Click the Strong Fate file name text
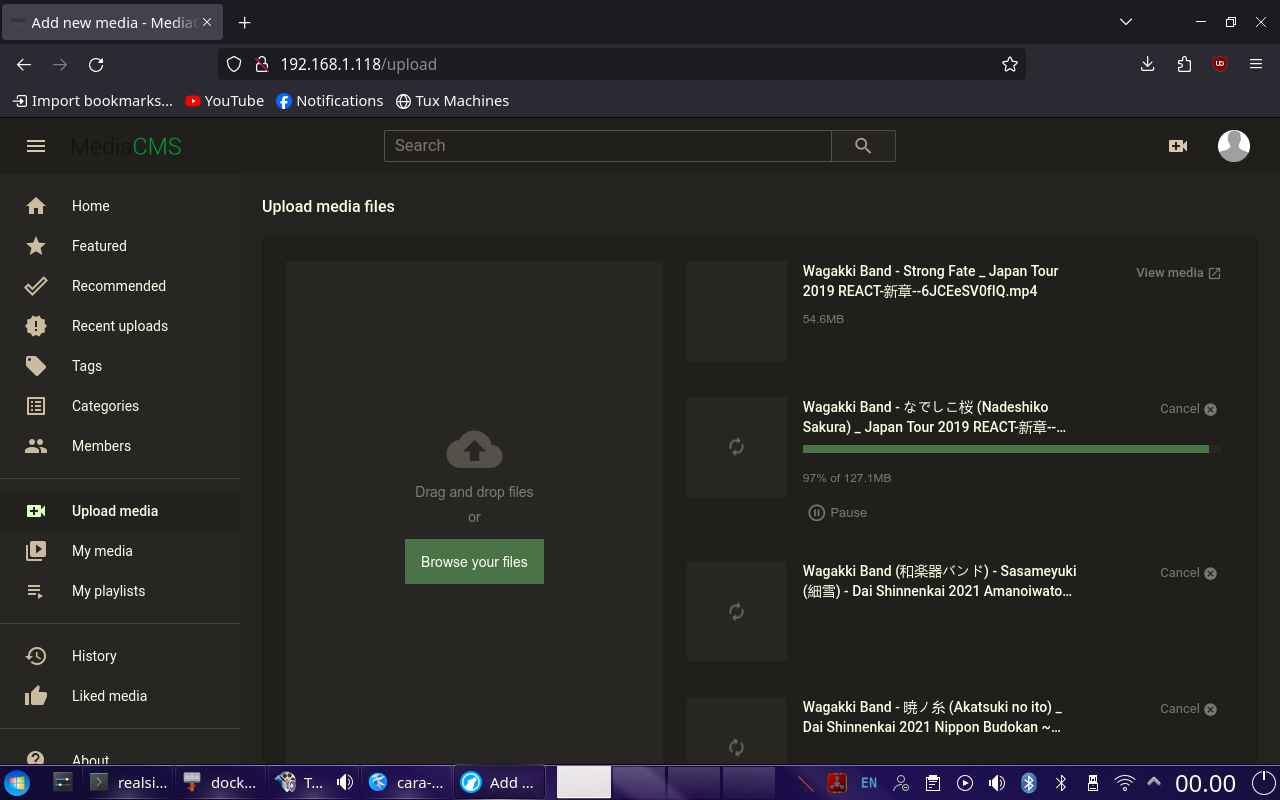This screenshot has height=800, width=1280. click(x=930, y=281)
